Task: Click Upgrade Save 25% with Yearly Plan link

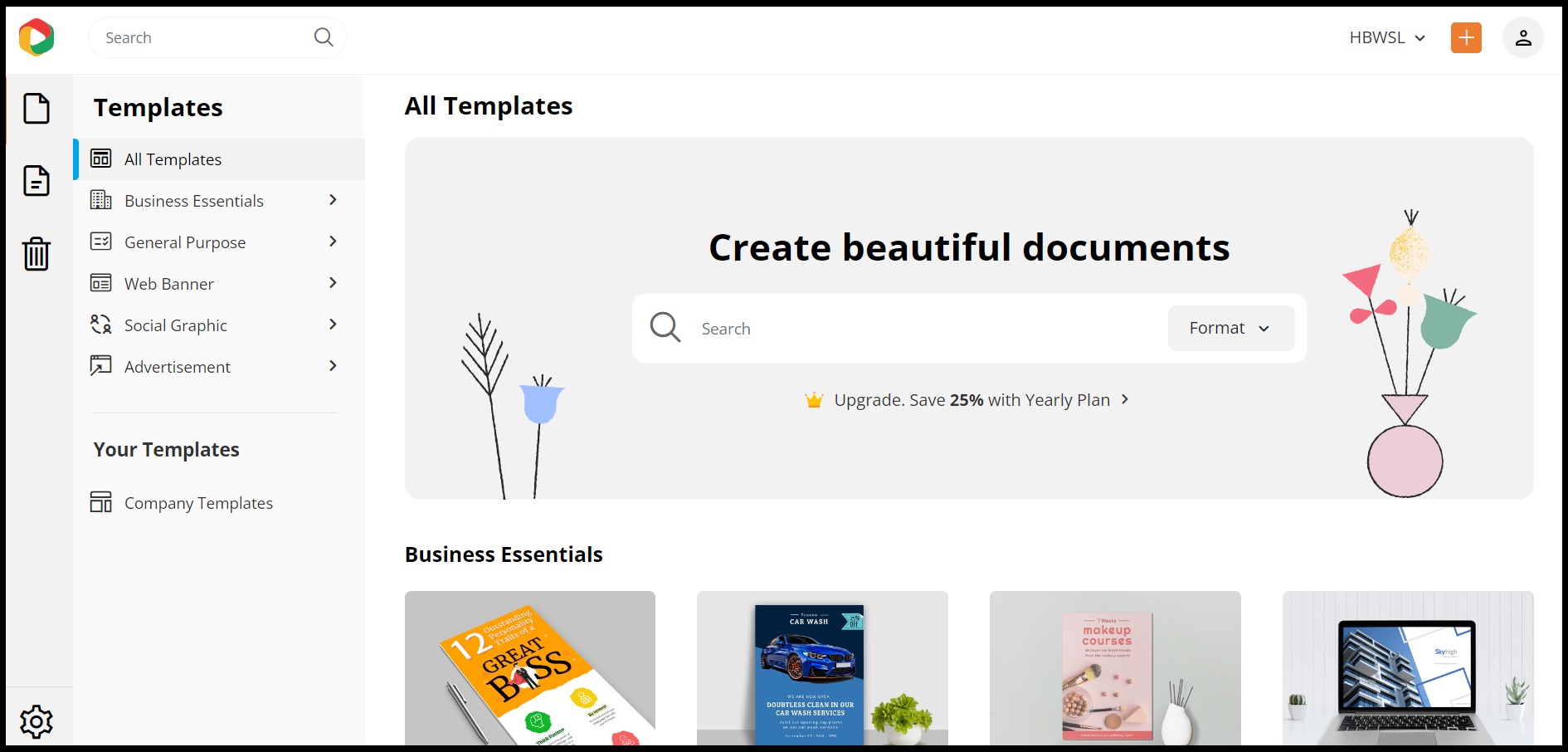Action: point(967,399)
